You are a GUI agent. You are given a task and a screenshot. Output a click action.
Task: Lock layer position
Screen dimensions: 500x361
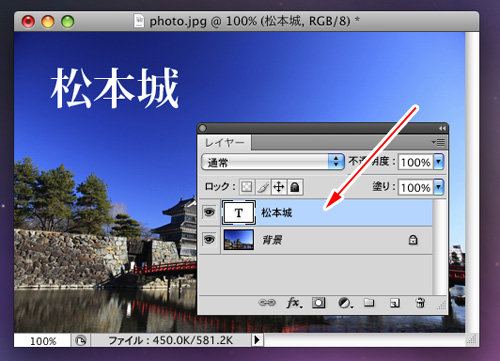[279, 187]
